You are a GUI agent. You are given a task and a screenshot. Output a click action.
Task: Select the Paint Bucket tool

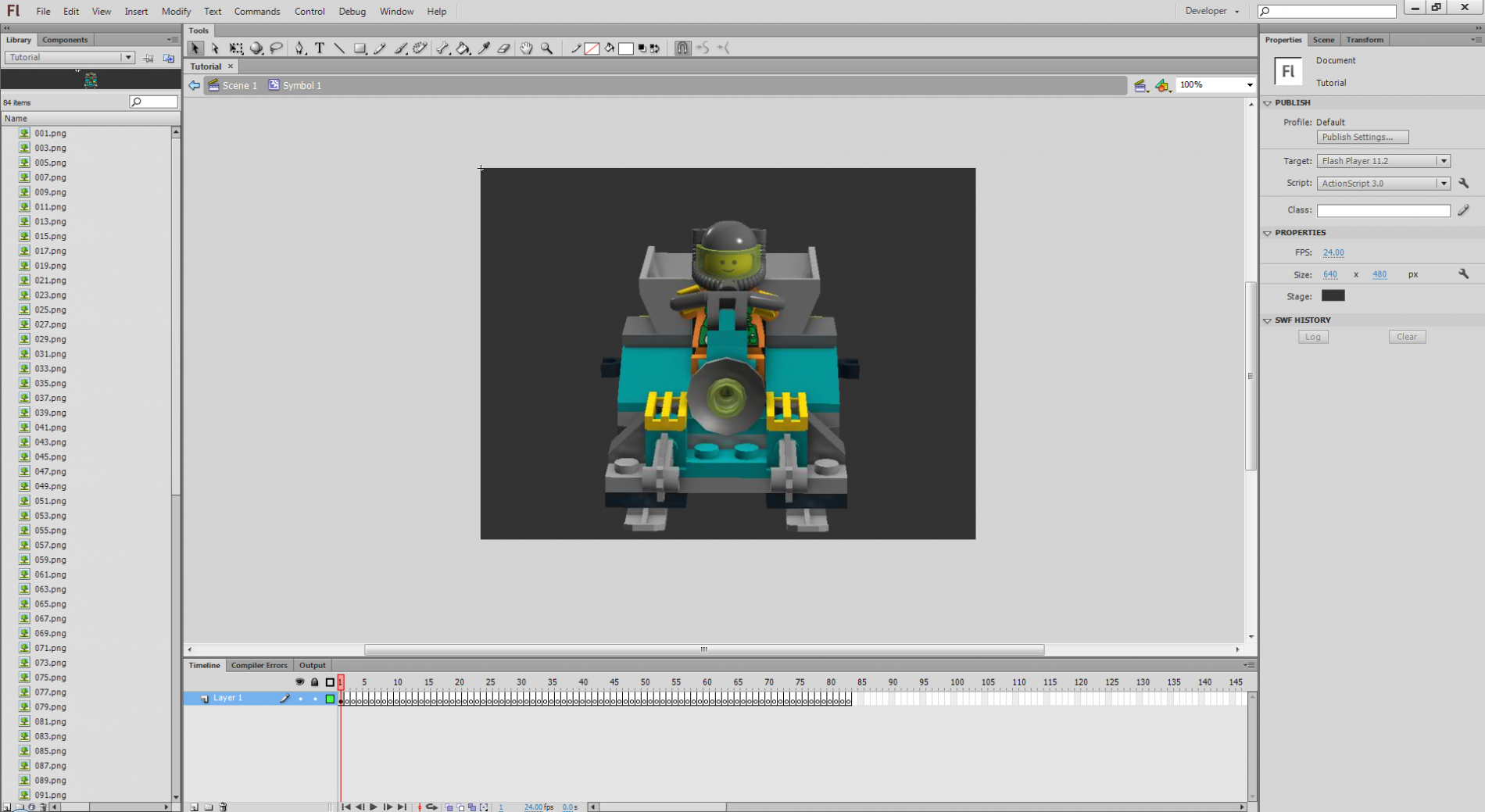[x=463, y=48]
